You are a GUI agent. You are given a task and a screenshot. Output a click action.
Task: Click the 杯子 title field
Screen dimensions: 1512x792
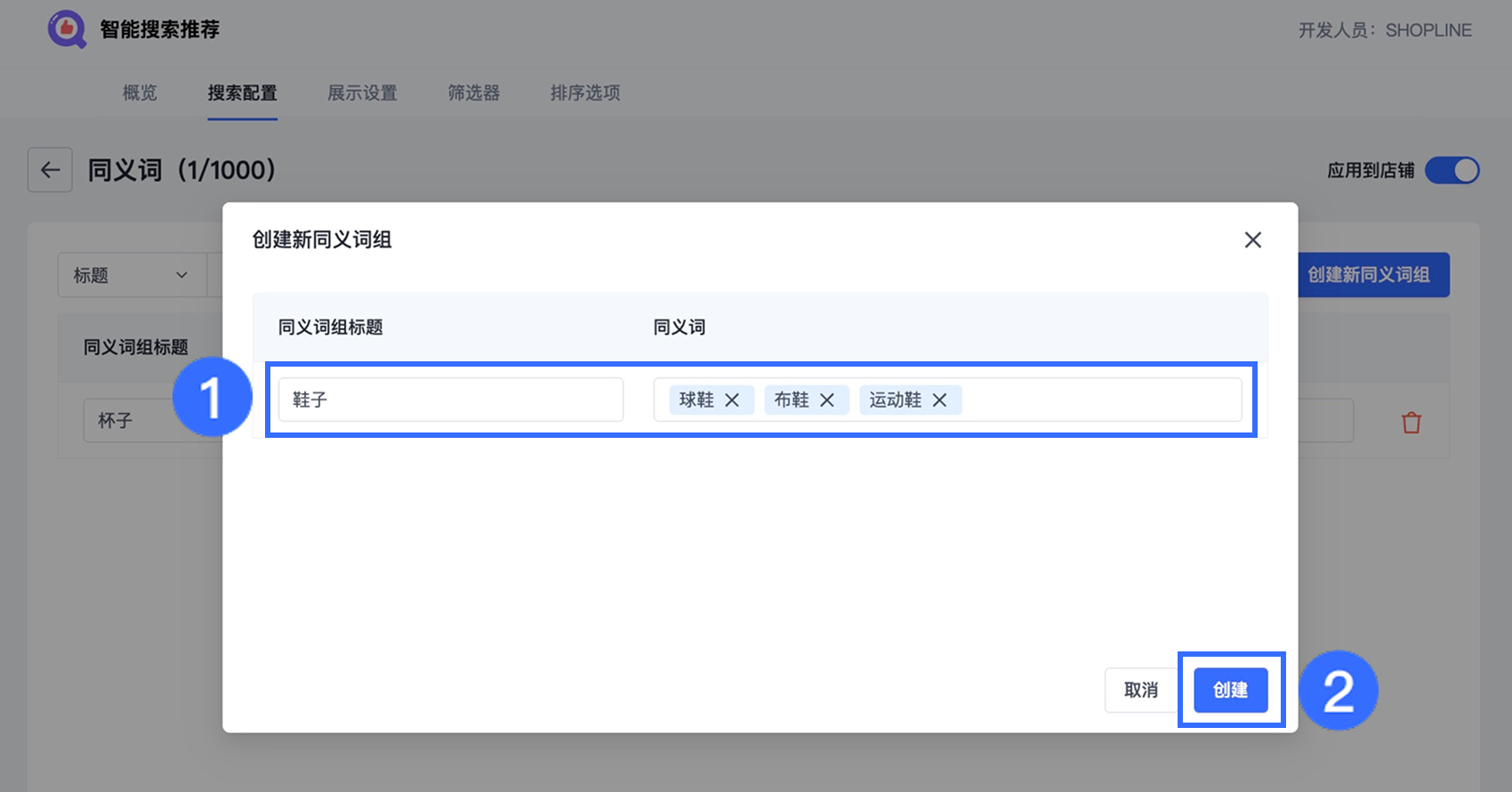(x=151, y=421)
